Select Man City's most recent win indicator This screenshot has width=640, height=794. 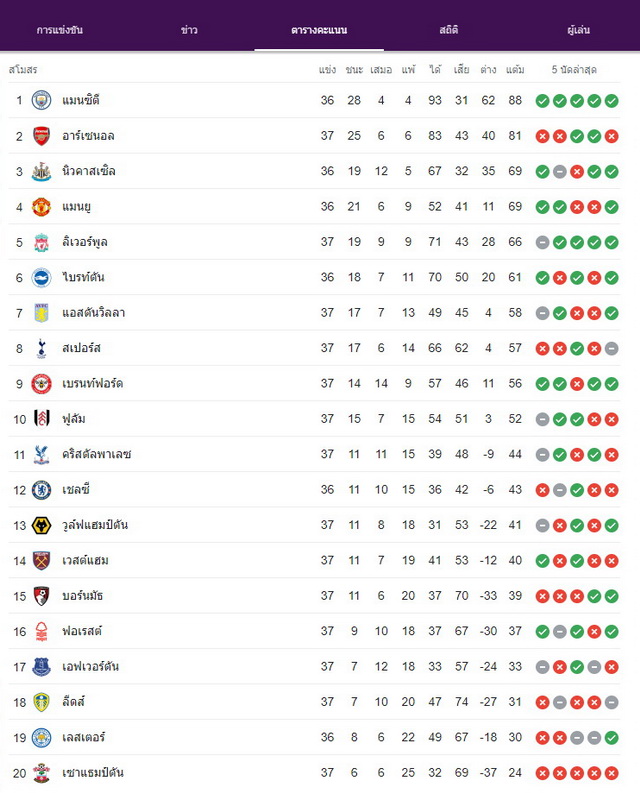pos(612,101)
